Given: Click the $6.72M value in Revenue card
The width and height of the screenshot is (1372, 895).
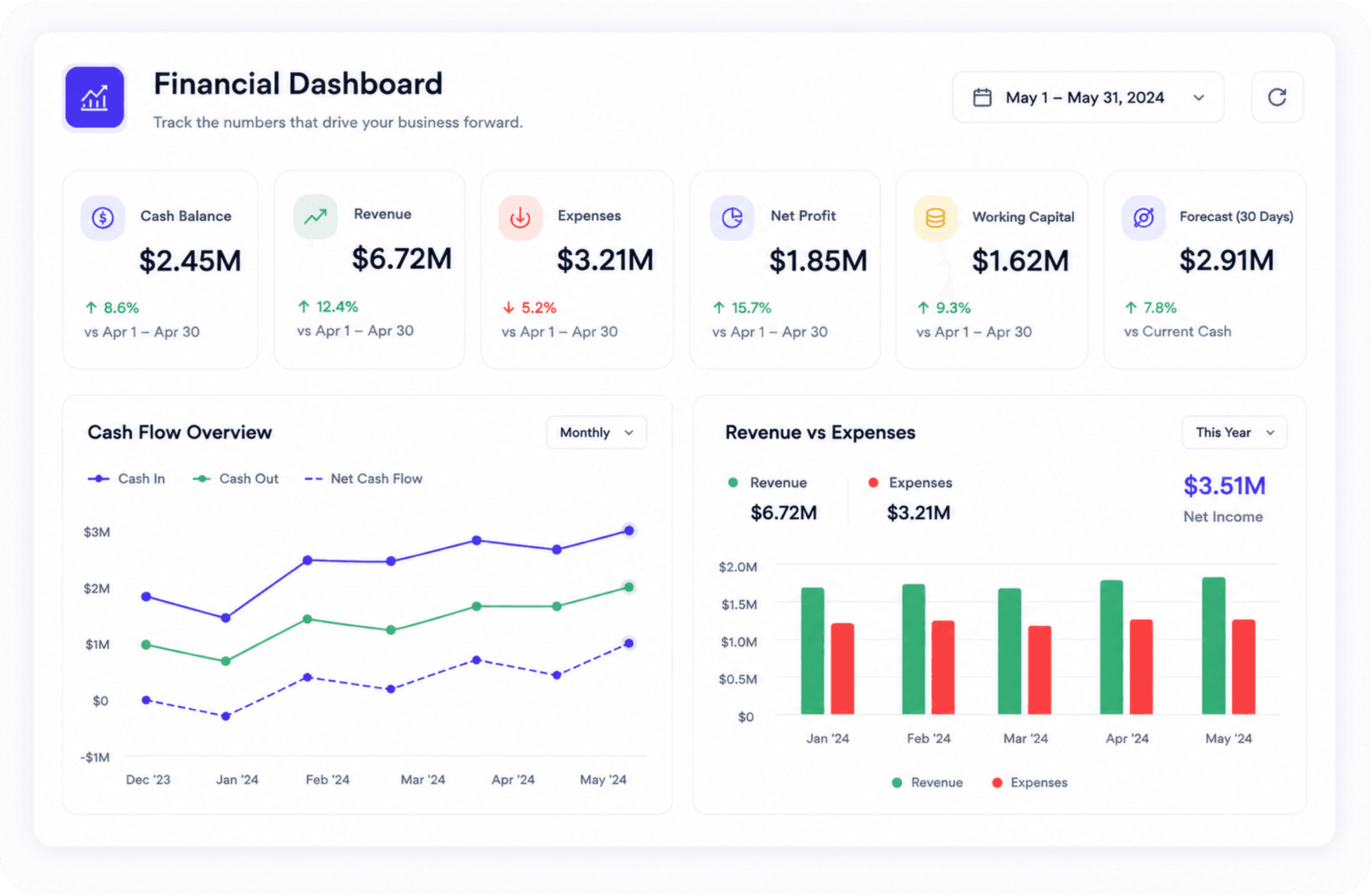Looking at the screenshot, I should point(402,259).
